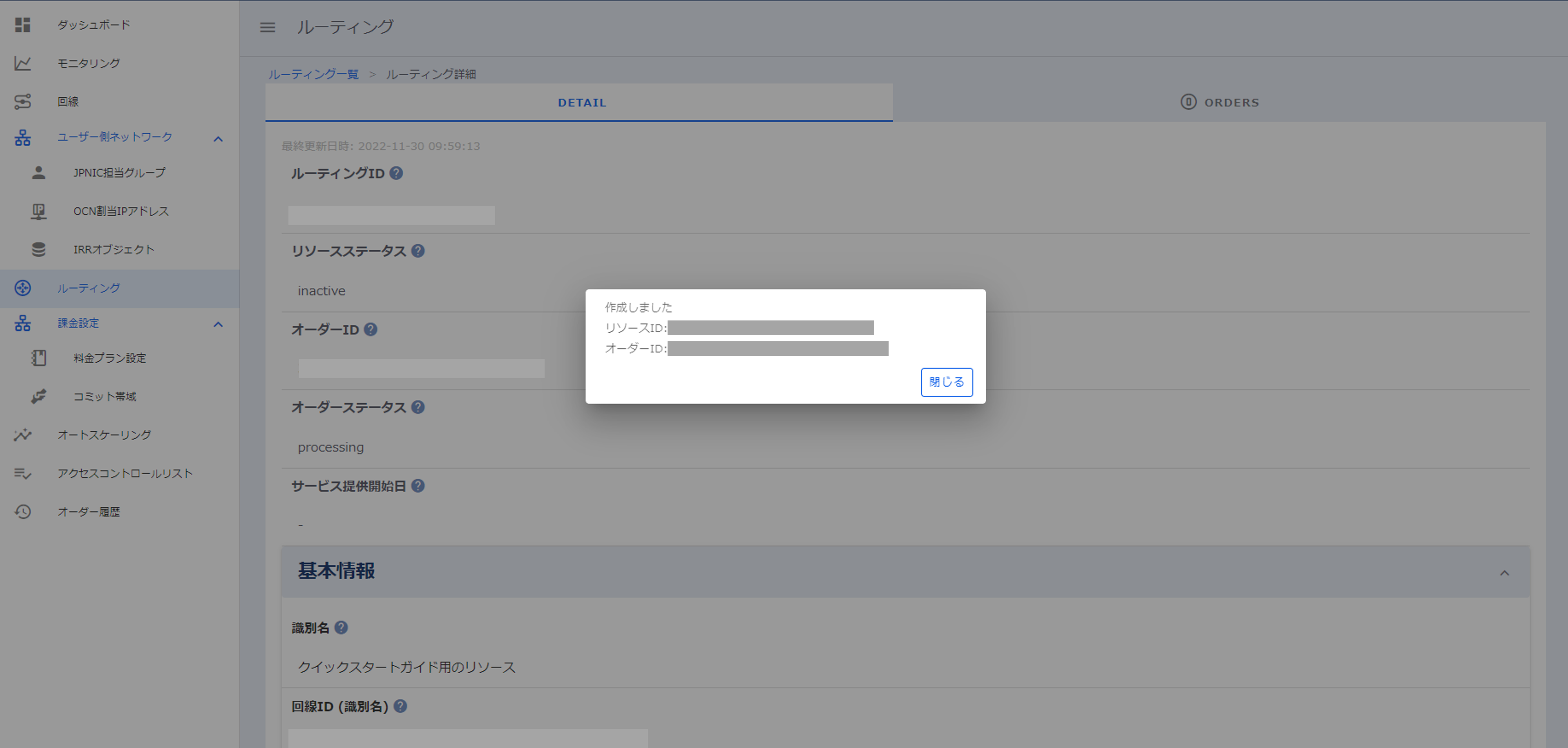Click help icon next to ルーティングID
Screen dimensions: 1568x748
(396, 174)
